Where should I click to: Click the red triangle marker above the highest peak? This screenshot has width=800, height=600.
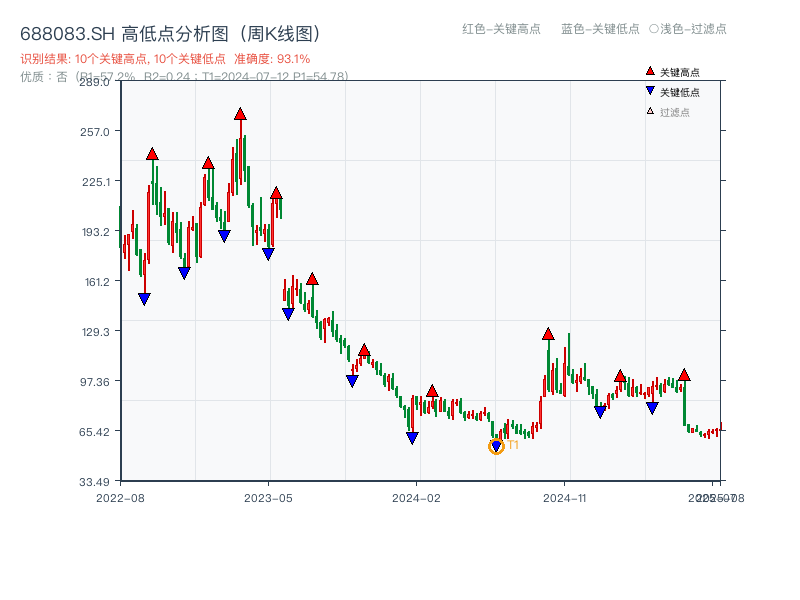coord(239,114)
